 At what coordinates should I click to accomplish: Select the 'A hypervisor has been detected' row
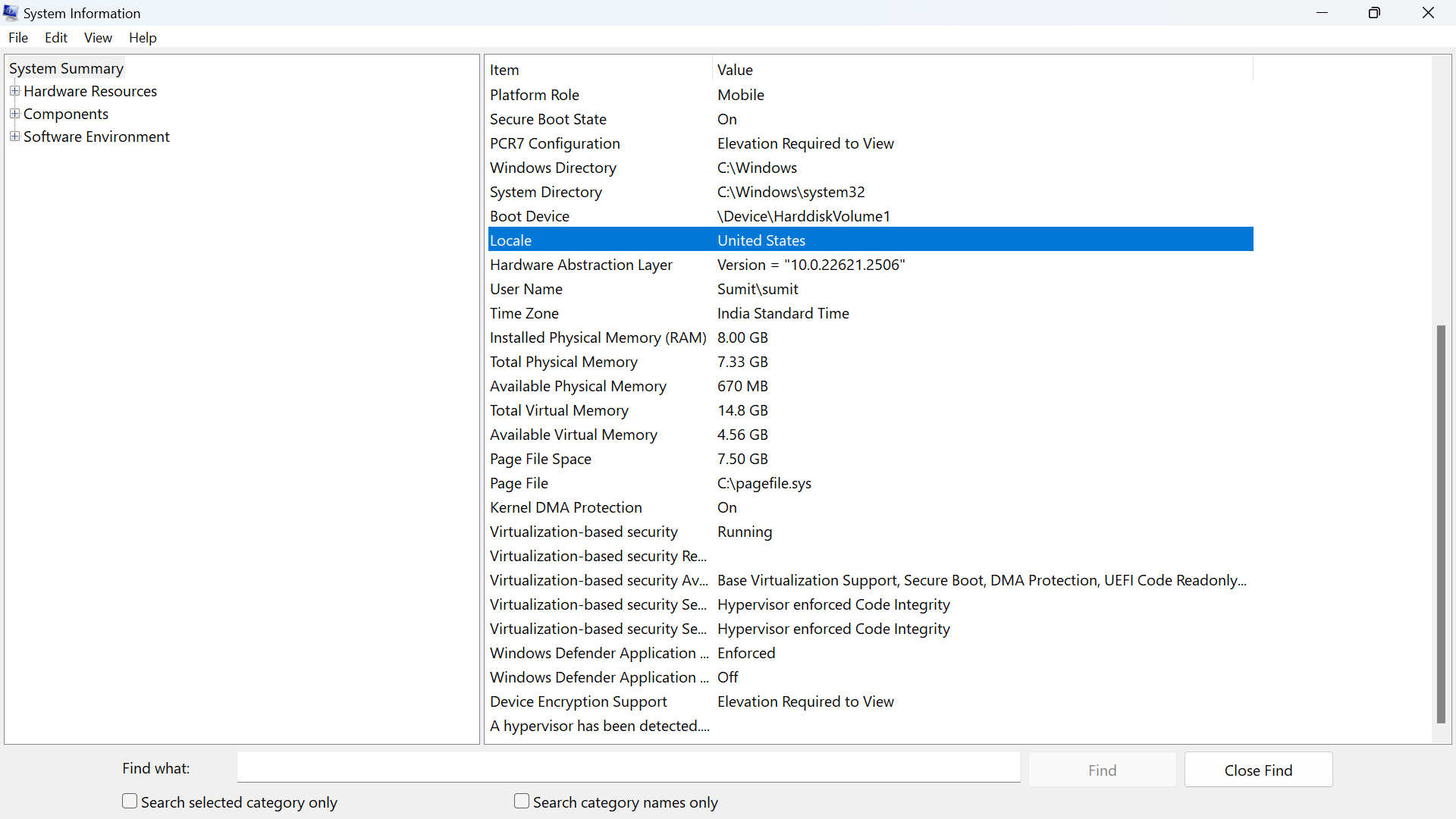pyautogui.click(x=871, y=726)
